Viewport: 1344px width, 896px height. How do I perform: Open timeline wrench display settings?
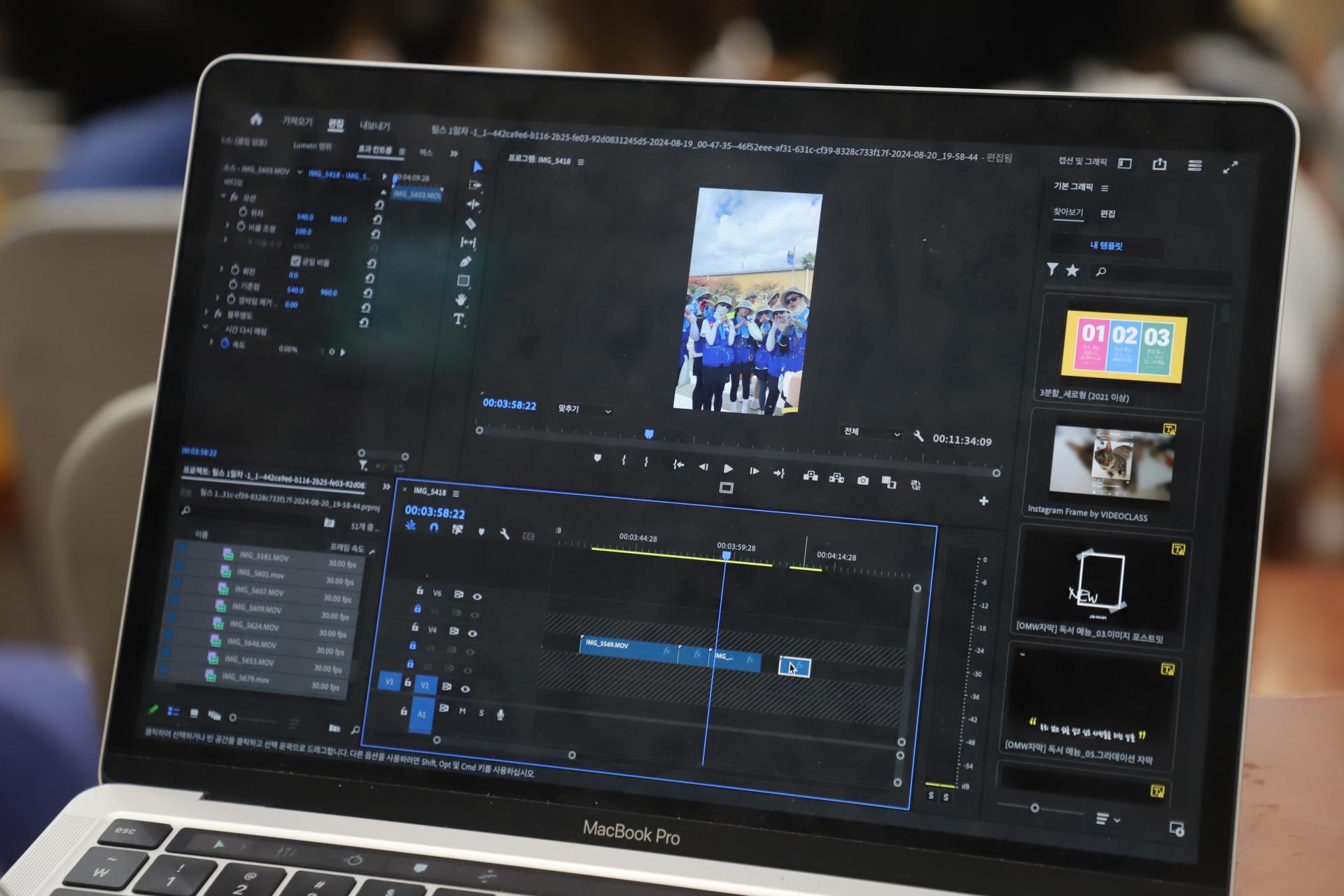(x=504, y=533)
